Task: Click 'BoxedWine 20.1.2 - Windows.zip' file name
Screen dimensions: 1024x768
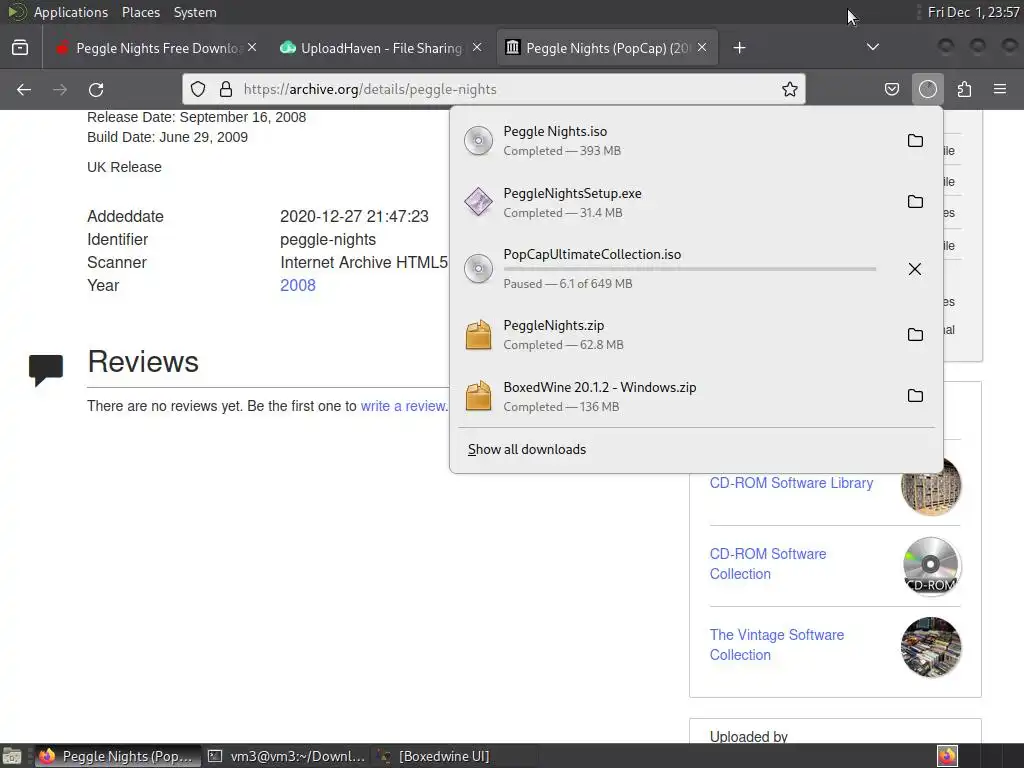Action: click(600, 387)
